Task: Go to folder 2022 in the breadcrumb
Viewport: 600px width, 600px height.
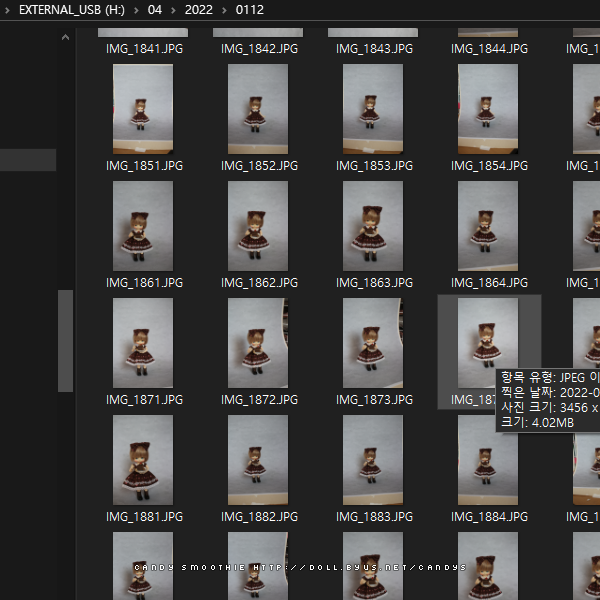Action: pos(198,10)
